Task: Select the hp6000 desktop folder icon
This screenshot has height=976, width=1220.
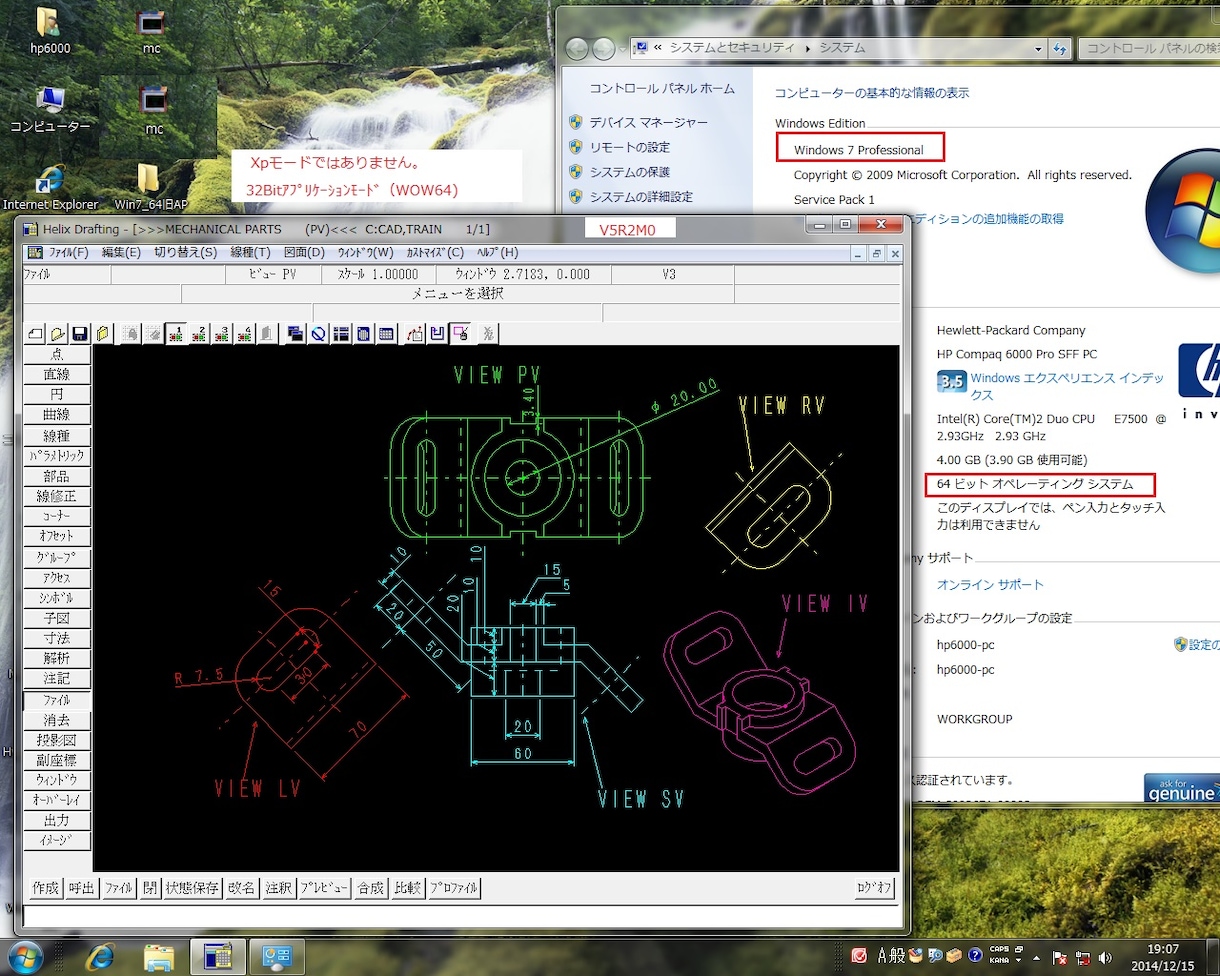Action: click(x=49, y=31)
